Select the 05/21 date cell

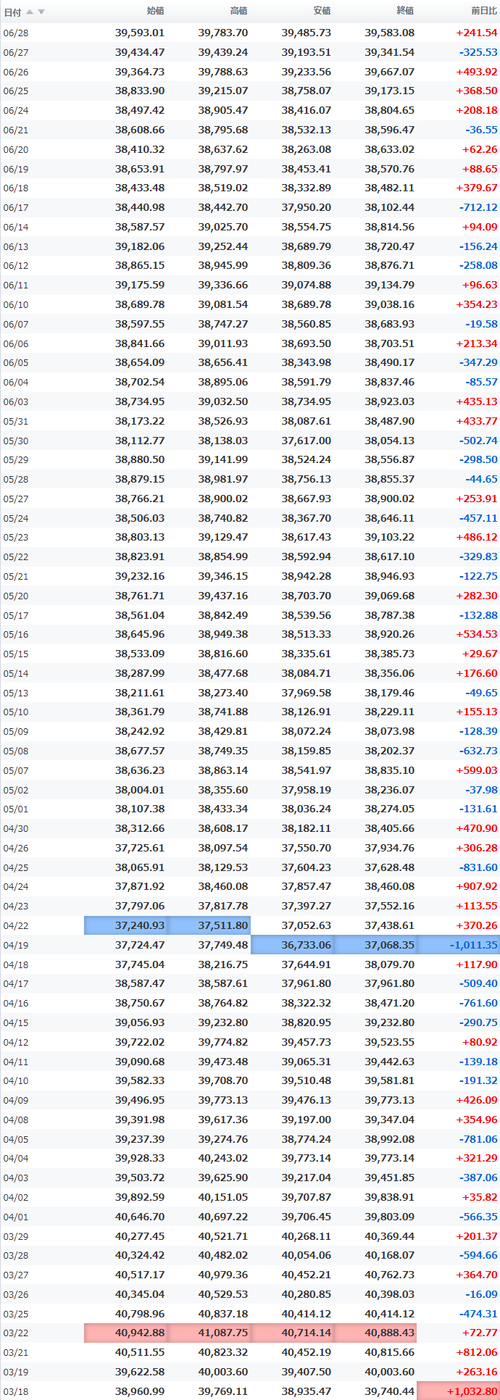click(17, 575)
